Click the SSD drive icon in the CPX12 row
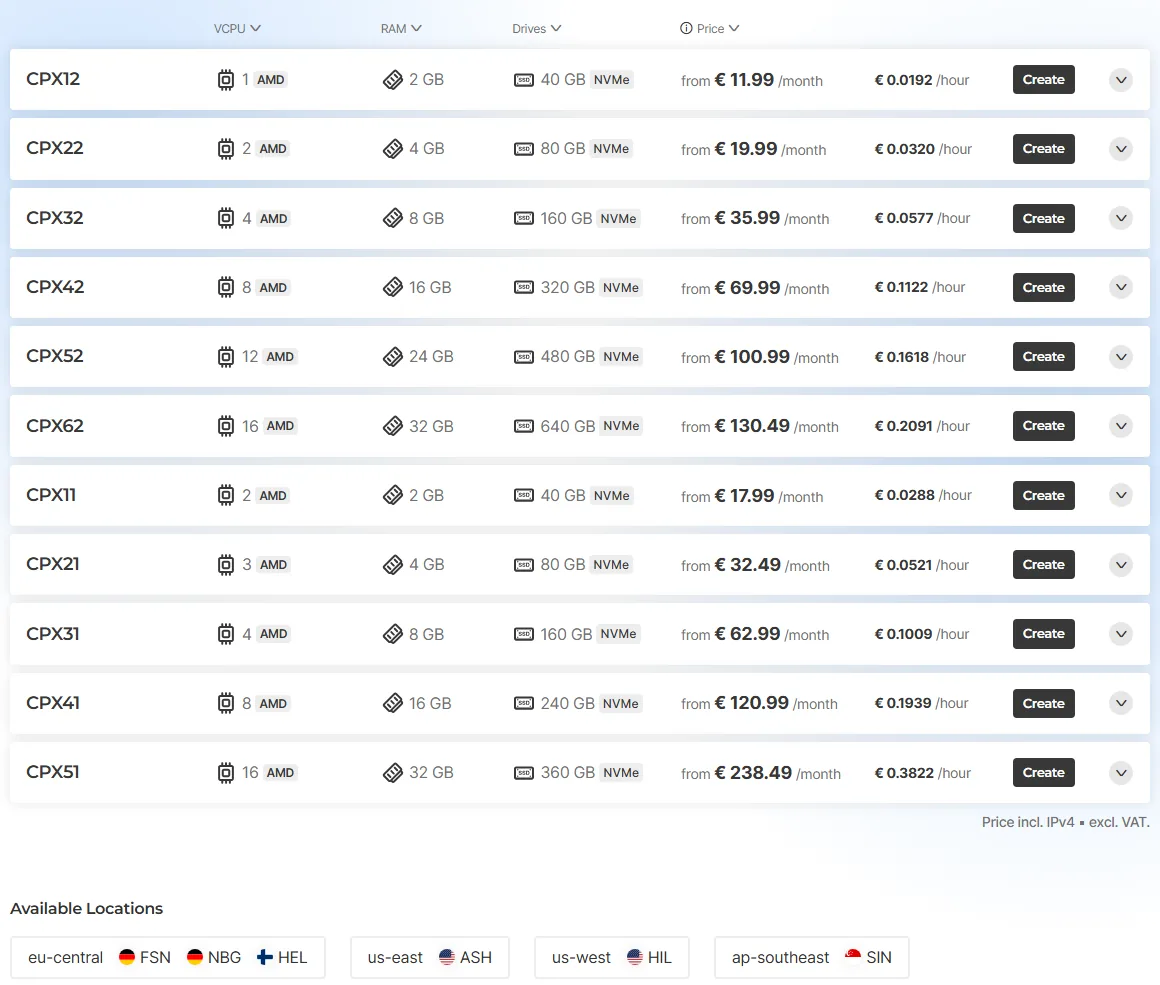Viewport: 1160px width, 985px height. pyautogui.click(x=524, y=80)
